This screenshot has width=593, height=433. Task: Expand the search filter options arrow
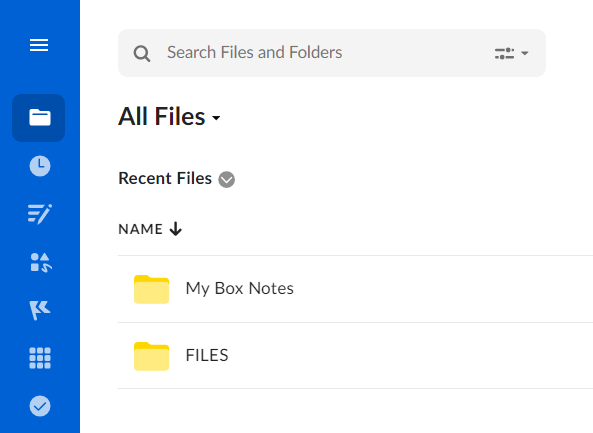pyautogui.click(x=524, y=53)
